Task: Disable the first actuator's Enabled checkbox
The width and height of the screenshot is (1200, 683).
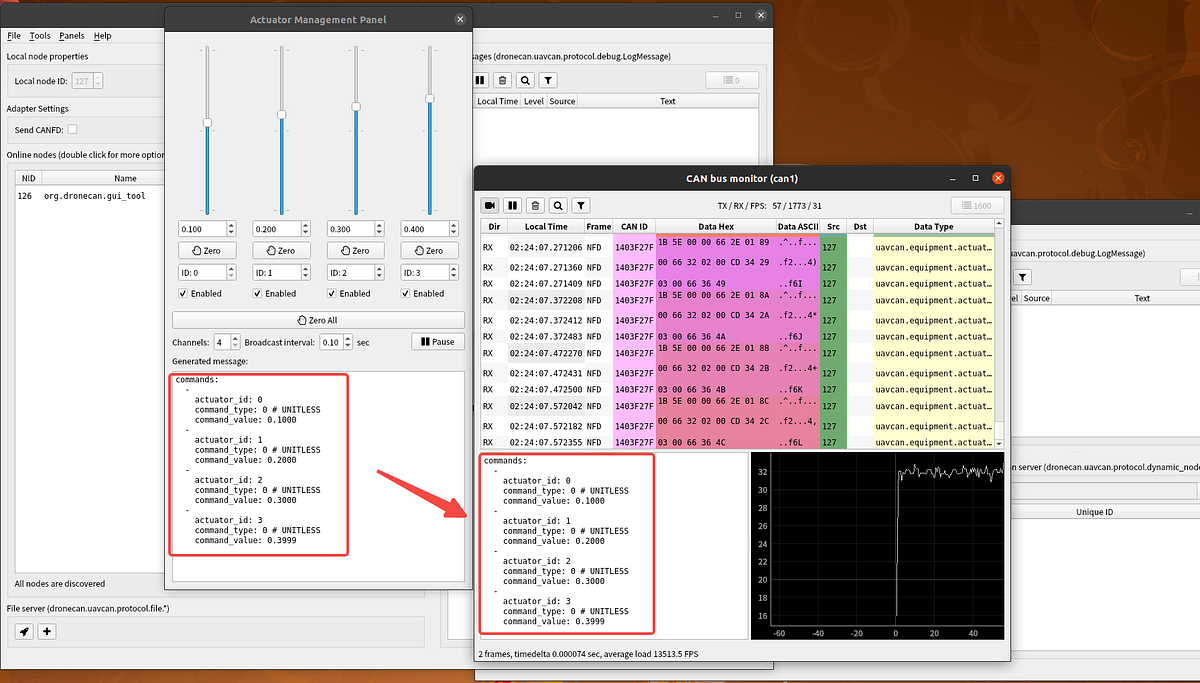Action: pyautogui.click(x=183, y=293)
